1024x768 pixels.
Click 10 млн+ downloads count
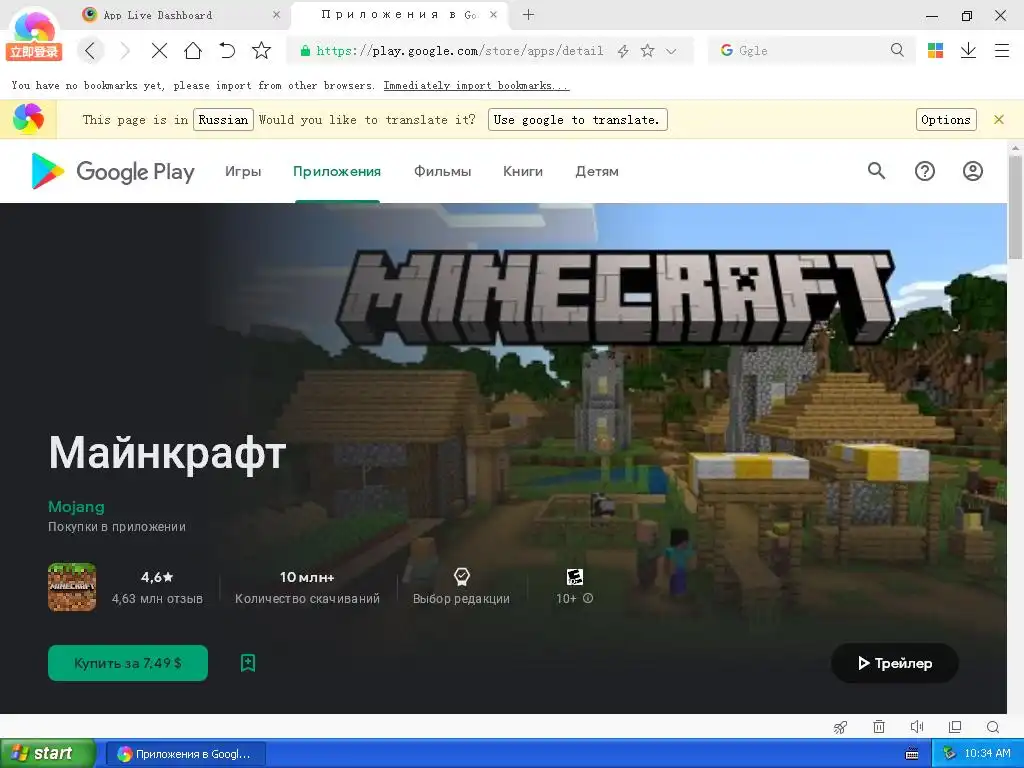click(x=307, y=577)
